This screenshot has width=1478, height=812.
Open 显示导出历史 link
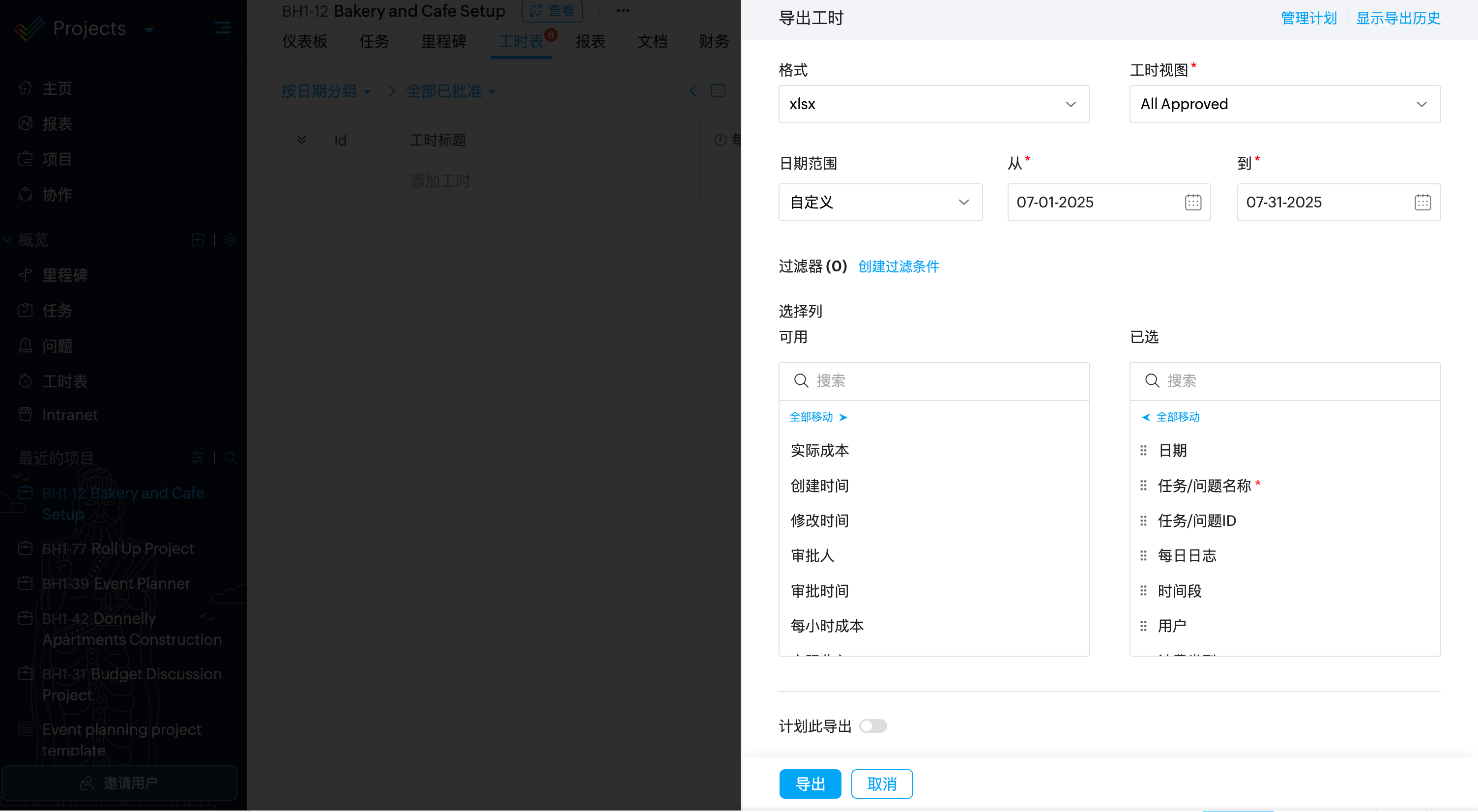pos(1398,18)
